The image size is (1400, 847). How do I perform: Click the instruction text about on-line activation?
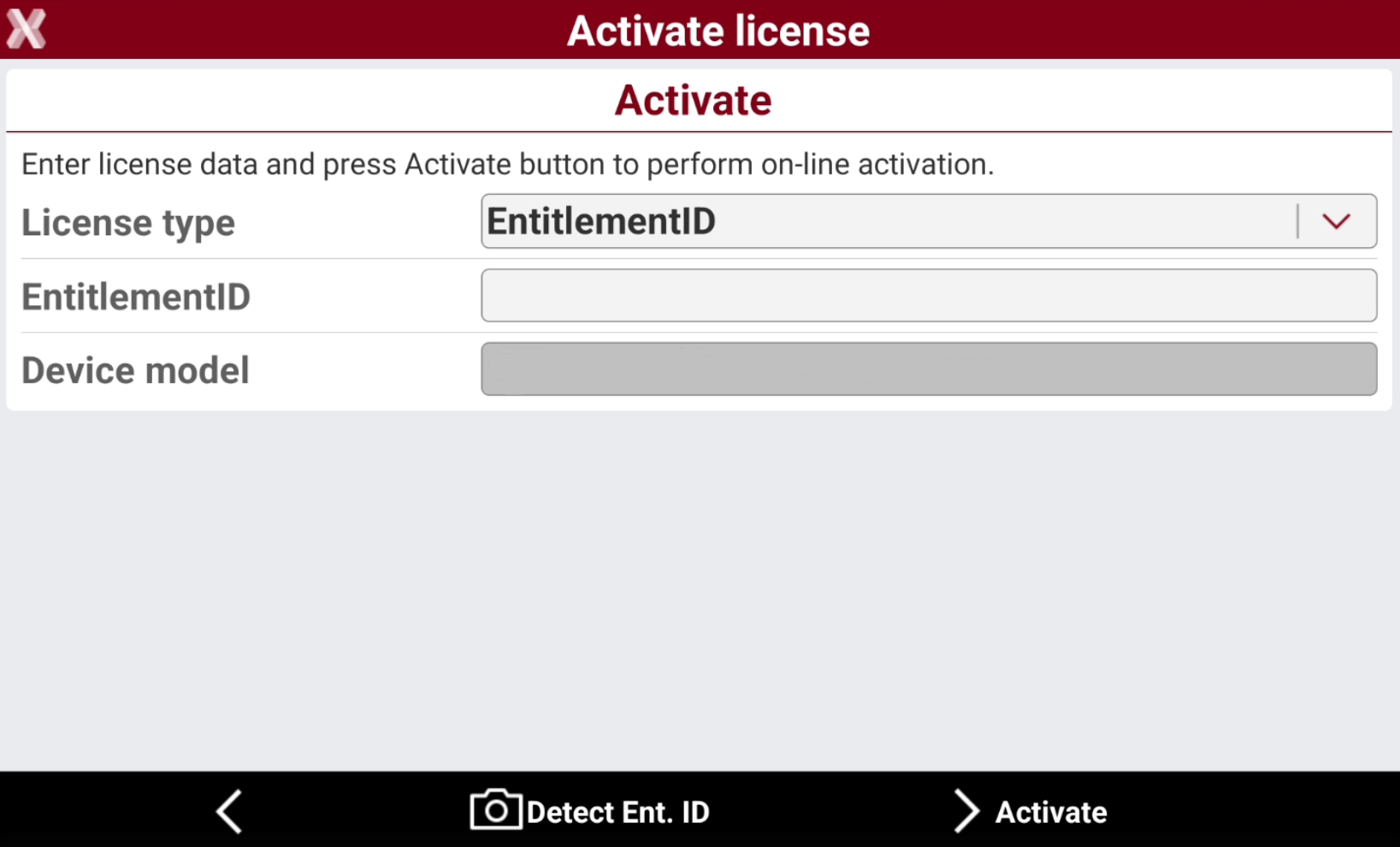click(x=508, y=164)
